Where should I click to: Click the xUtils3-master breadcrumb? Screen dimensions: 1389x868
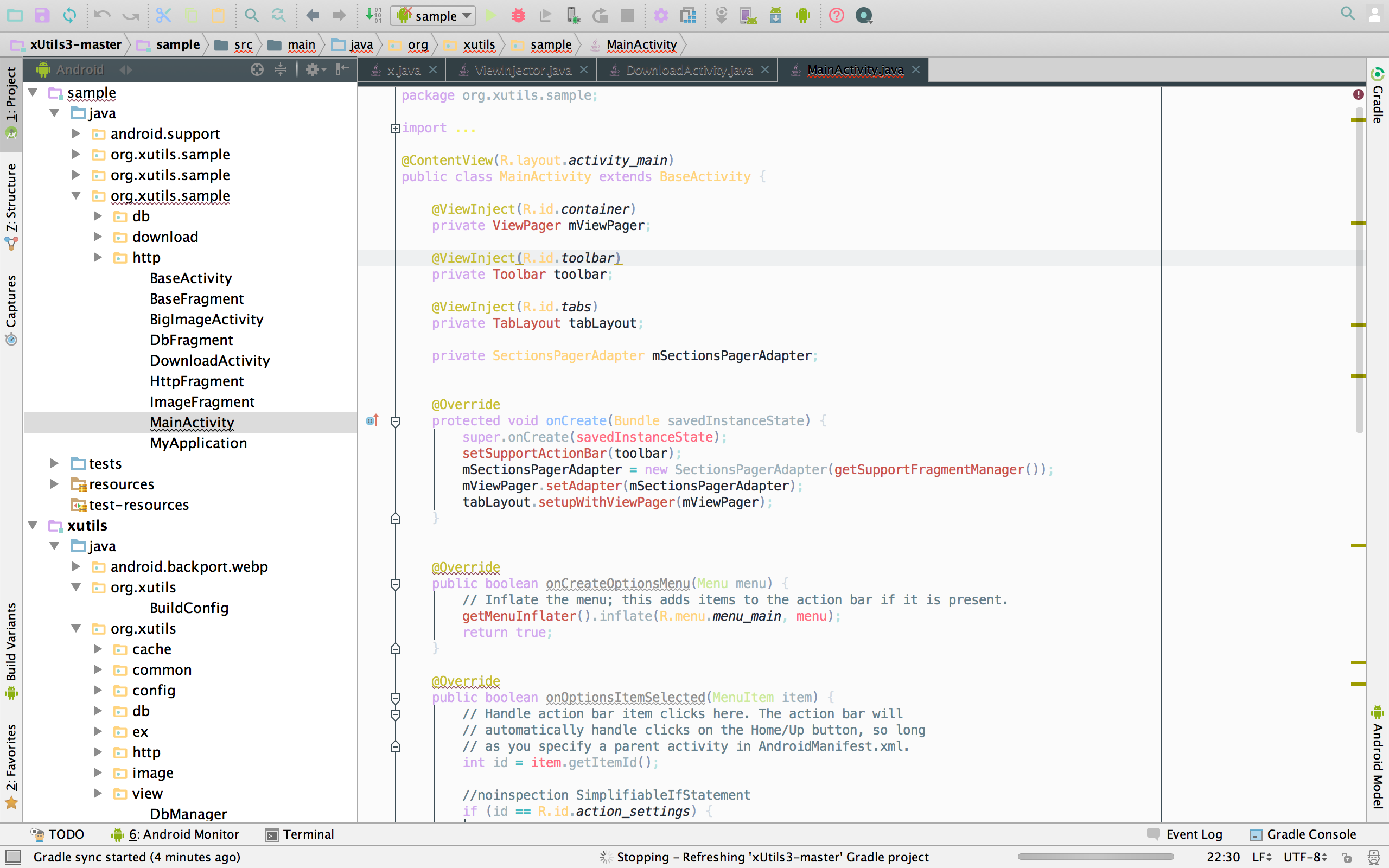pyautogui.click(x=67, y=45)
